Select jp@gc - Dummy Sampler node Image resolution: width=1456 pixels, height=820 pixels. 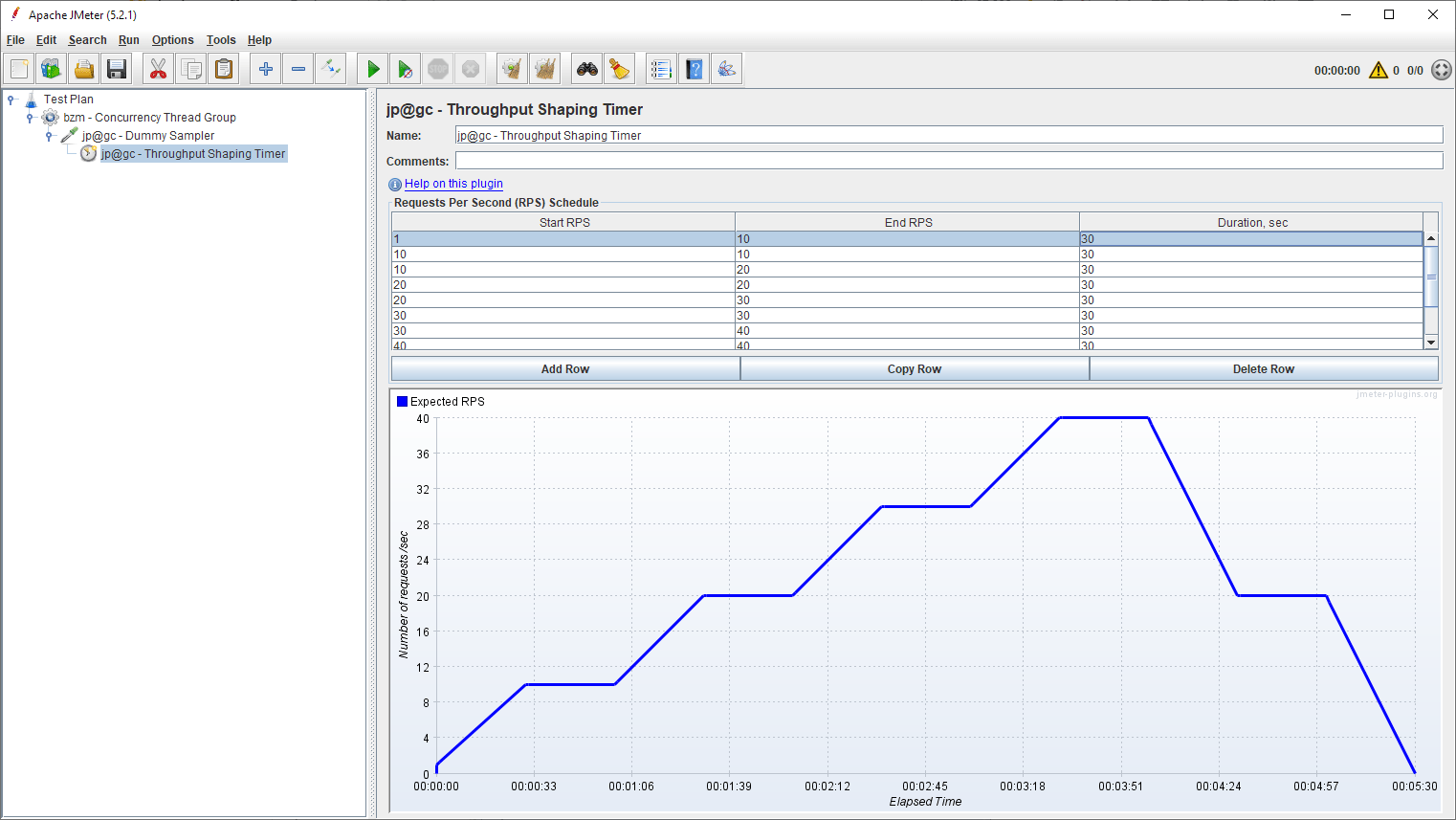click(148, 136)
